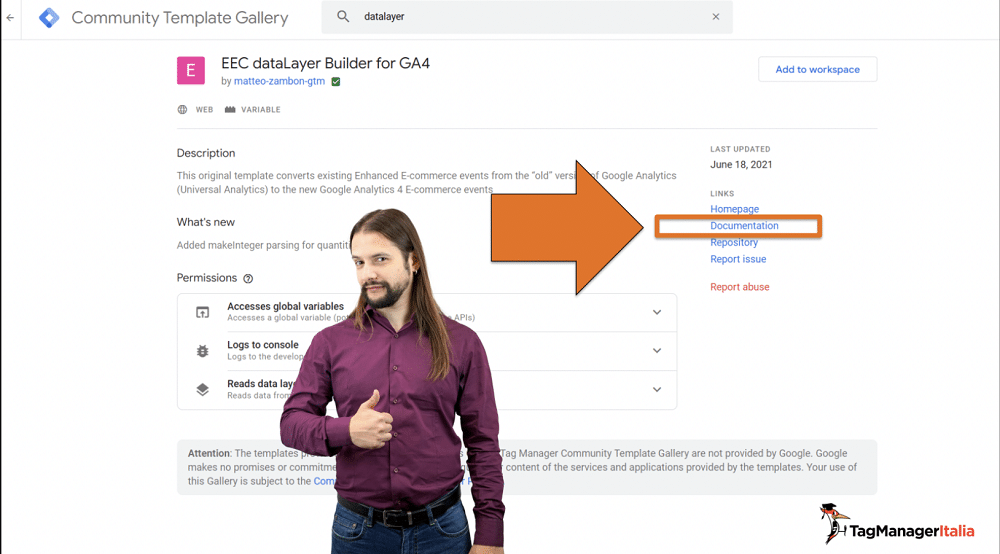Open matteo-zambon-gtm author link
This screenshot has width=1000, height=554.
[279, 81]
